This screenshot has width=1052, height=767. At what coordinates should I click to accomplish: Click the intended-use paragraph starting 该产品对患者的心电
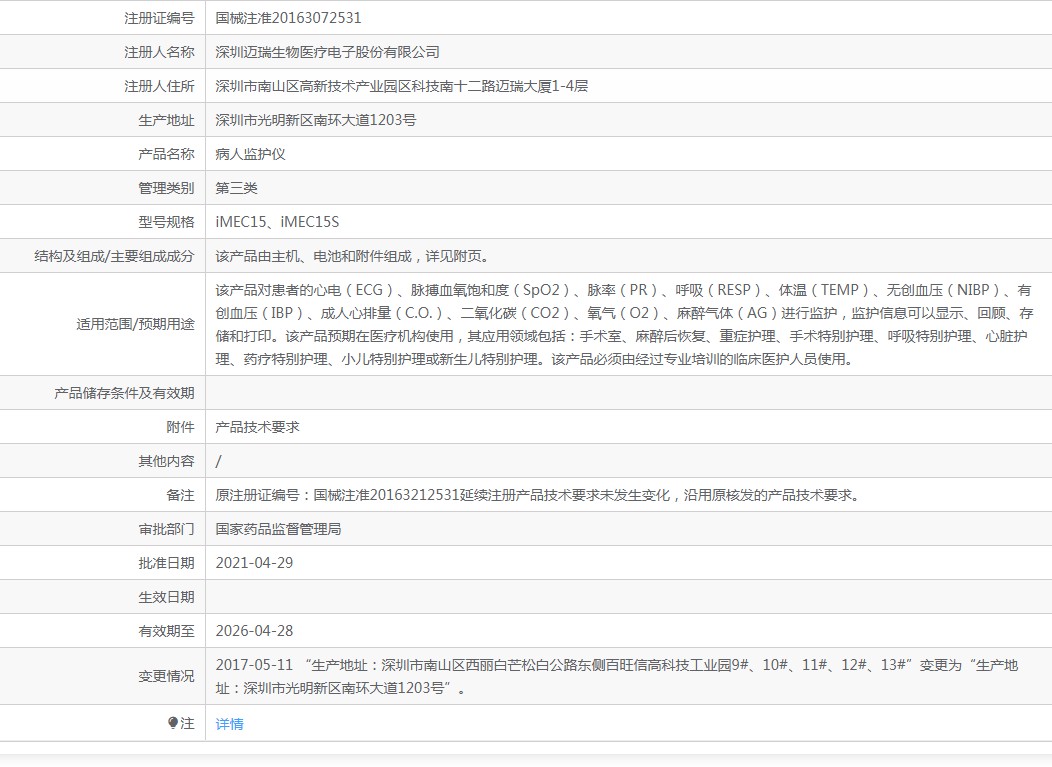pos(624,325)
